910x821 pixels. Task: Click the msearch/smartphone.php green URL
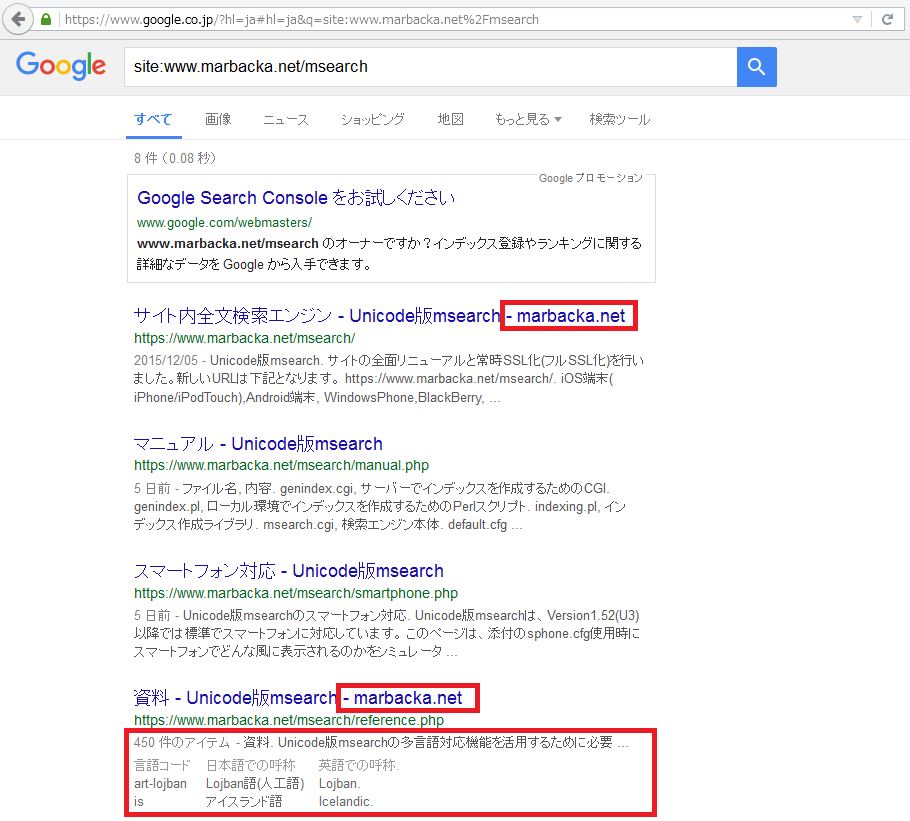(x=296, y=593)
